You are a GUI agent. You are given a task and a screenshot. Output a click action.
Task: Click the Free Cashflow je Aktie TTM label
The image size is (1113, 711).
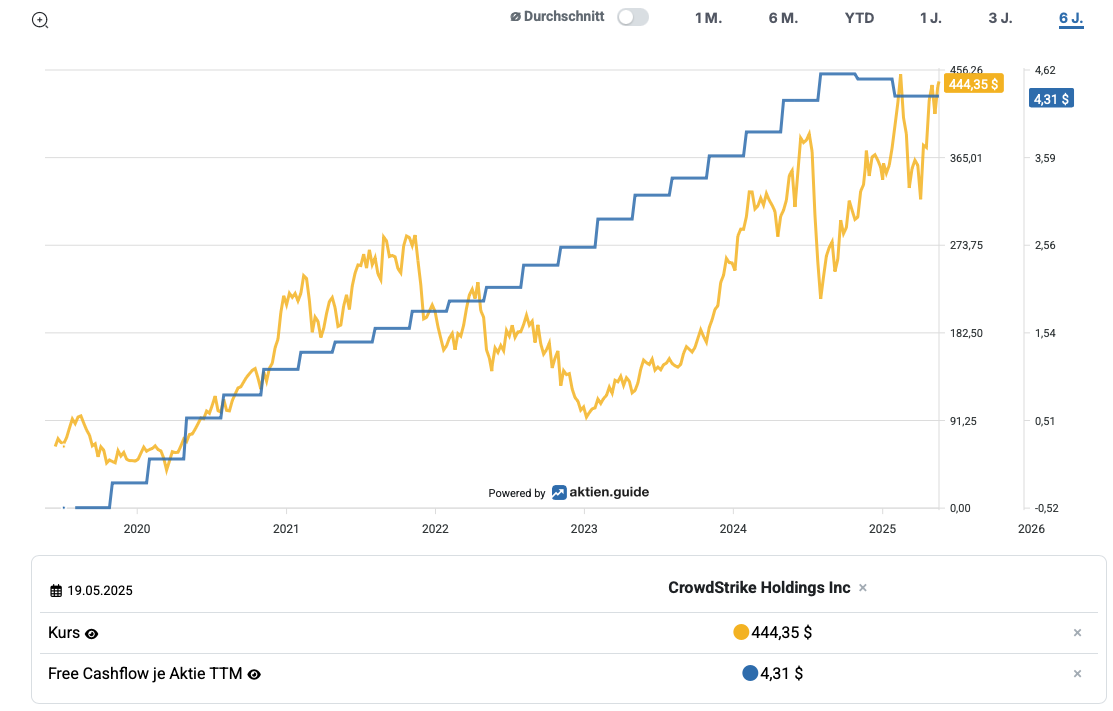(x=145, y=674)
